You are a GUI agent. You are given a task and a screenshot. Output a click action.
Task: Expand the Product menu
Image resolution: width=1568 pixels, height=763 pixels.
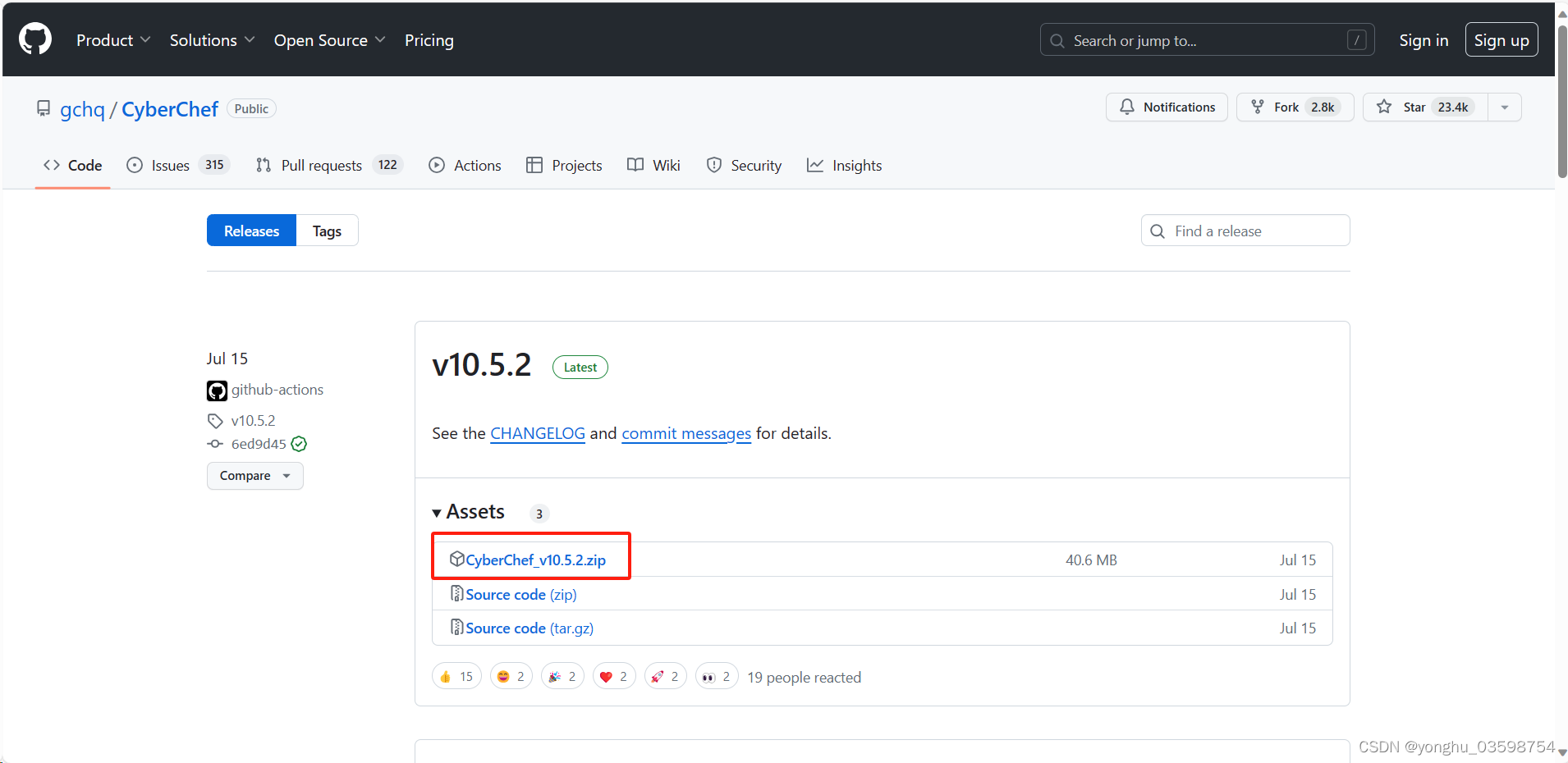113,40
